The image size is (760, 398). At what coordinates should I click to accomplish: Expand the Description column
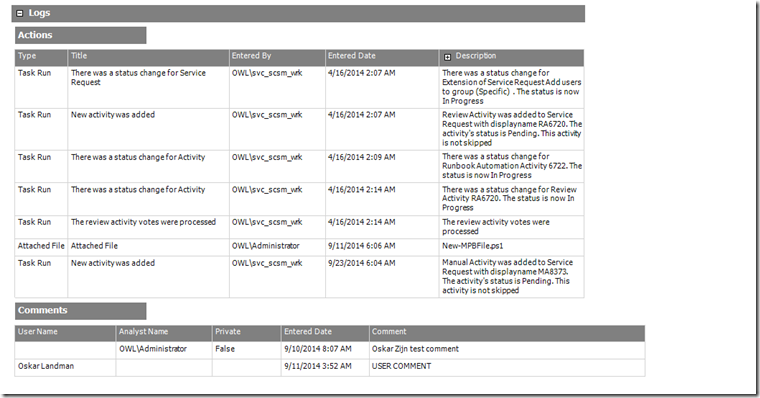coord(447,57)
